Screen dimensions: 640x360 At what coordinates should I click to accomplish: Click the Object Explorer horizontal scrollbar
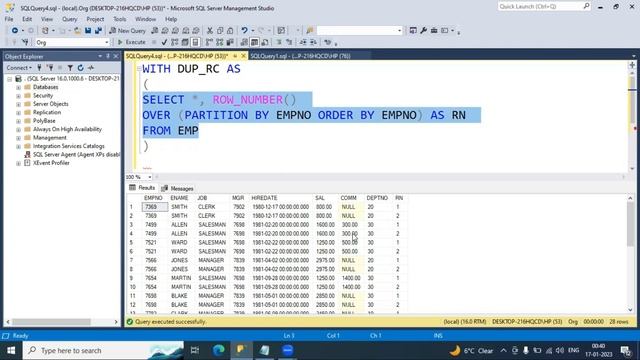[x=62, y=322]
